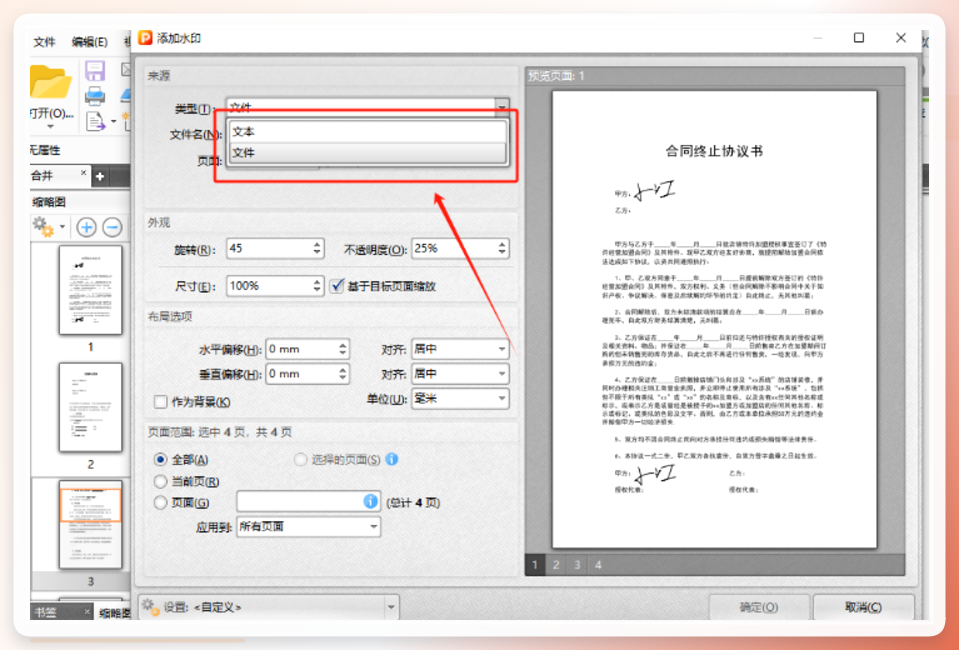Zoom in thumbnails with plus icon
The image size is (959, 650).
tap(86, 227)
